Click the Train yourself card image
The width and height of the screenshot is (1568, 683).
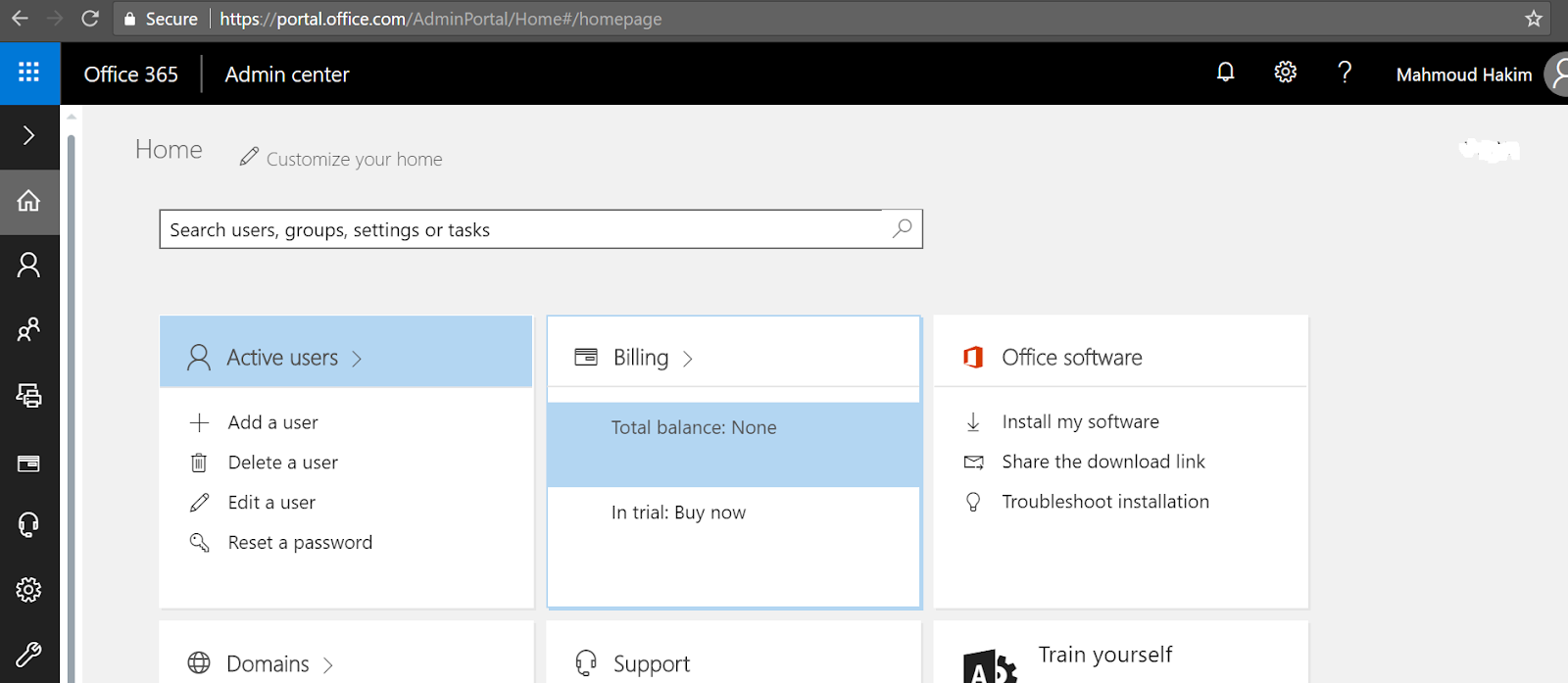pyautogui.click(x=990, y=666)
